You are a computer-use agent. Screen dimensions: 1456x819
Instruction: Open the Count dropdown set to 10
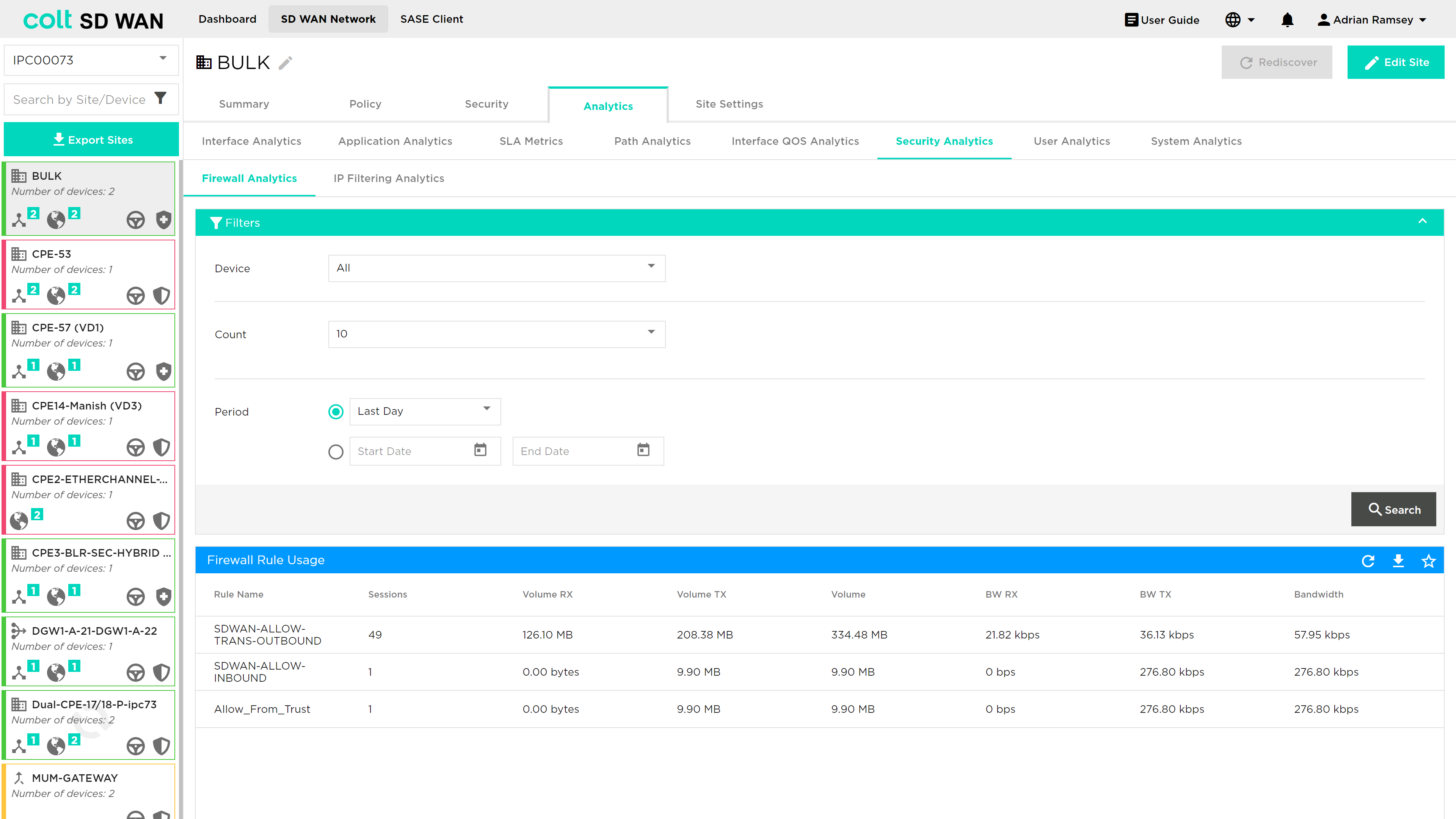[497, 334]
